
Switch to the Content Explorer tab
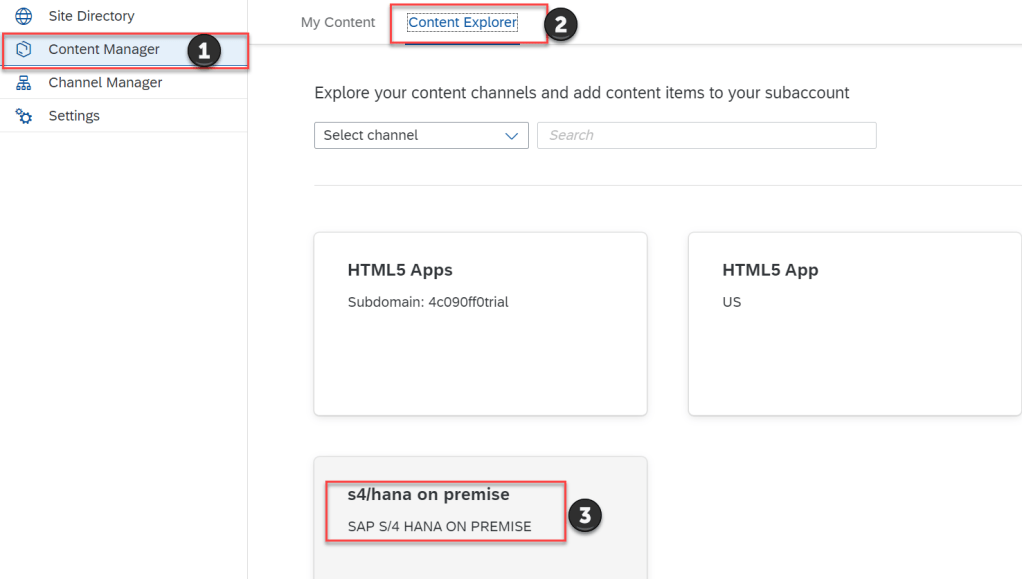click(x=462, y=22)
